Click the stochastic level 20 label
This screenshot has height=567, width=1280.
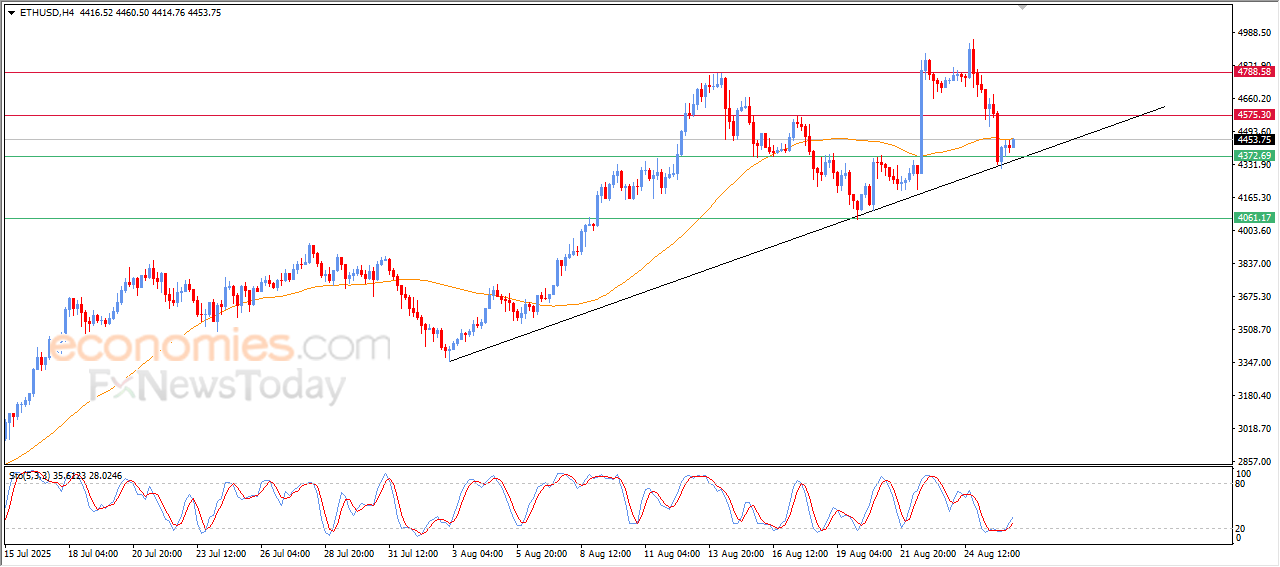point(1241,528)
